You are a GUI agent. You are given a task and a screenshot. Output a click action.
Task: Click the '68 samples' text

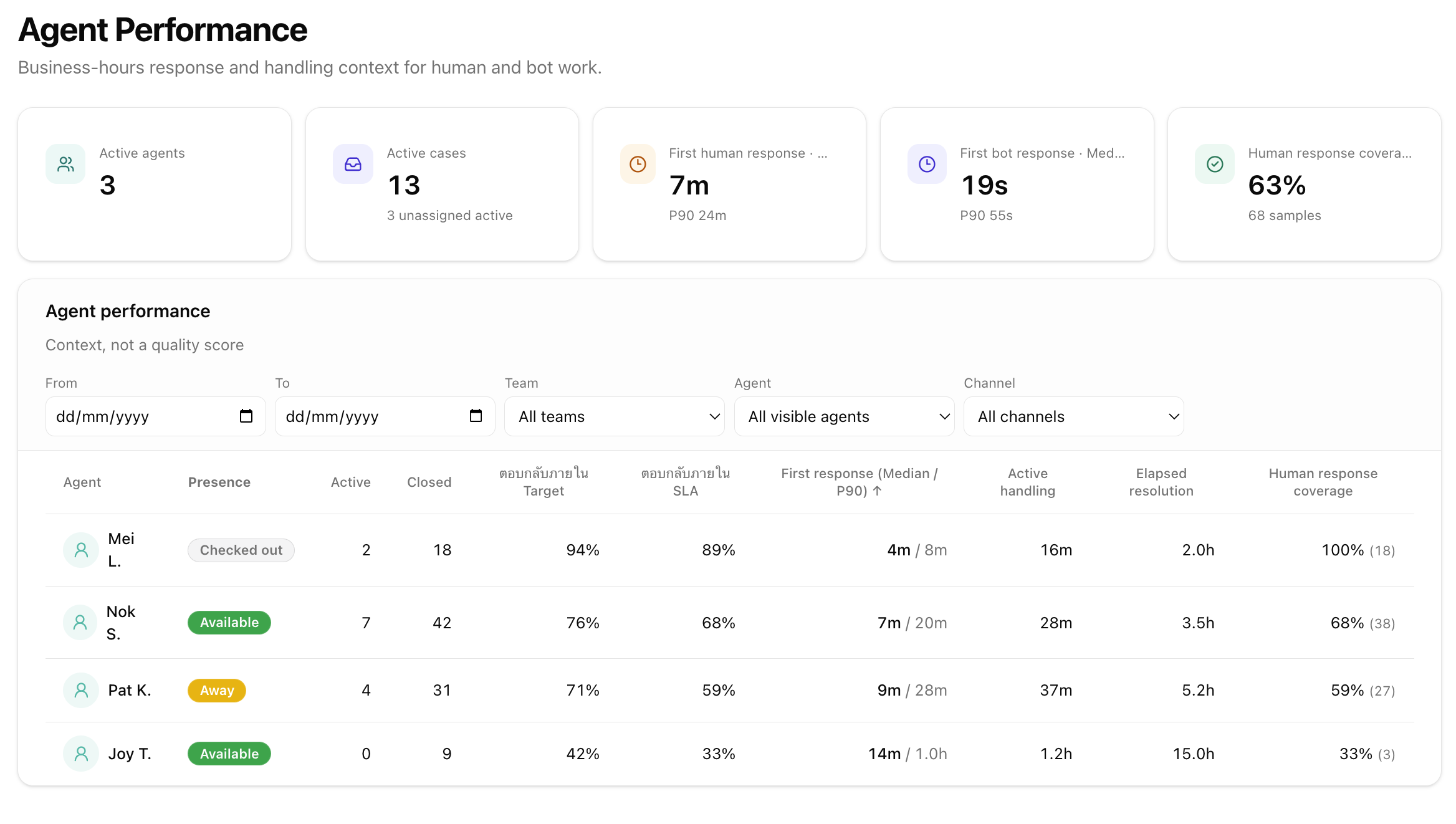coord(1285,215)
